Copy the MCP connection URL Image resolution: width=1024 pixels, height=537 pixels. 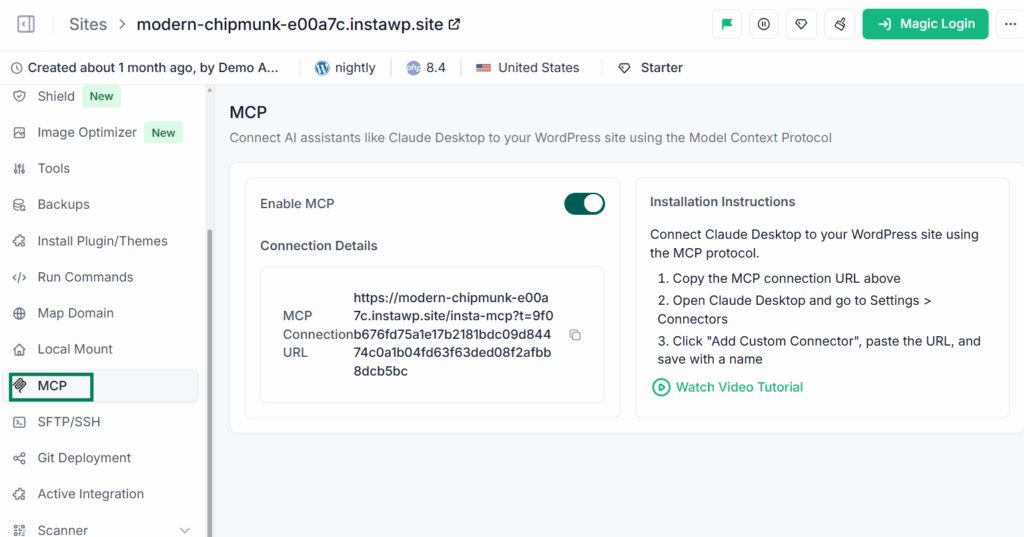[575, 334]
